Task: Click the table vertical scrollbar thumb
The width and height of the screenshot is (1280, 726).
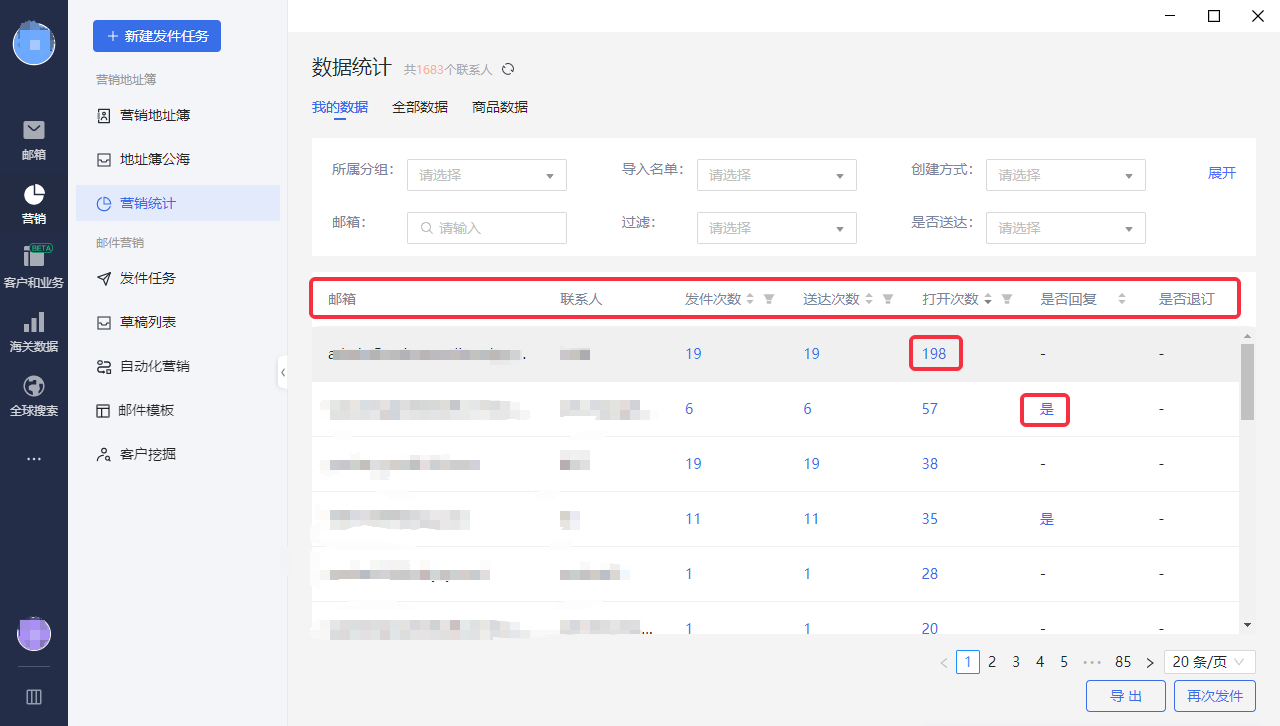Action: (1247, 382)
